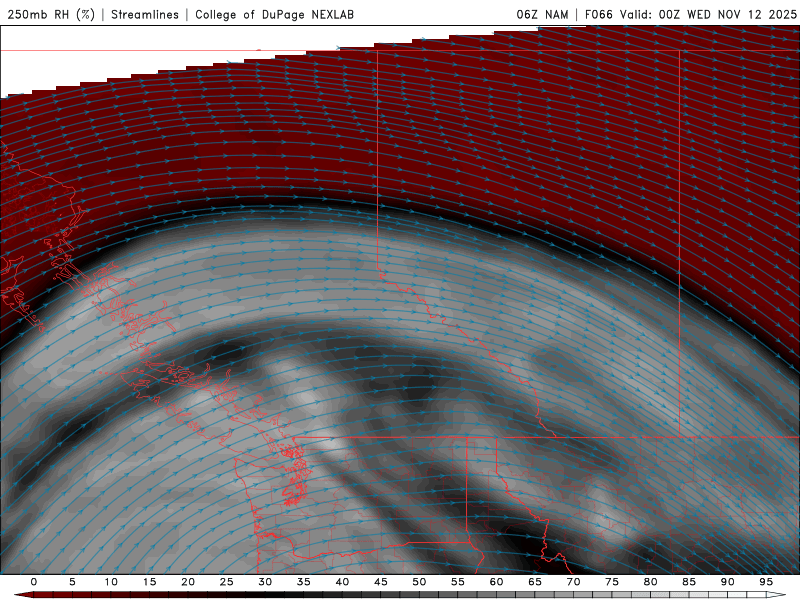This screenshot has height=600, width=800.
Task: Click the 'F066' forecast hour text
Action: click(598, 14)
